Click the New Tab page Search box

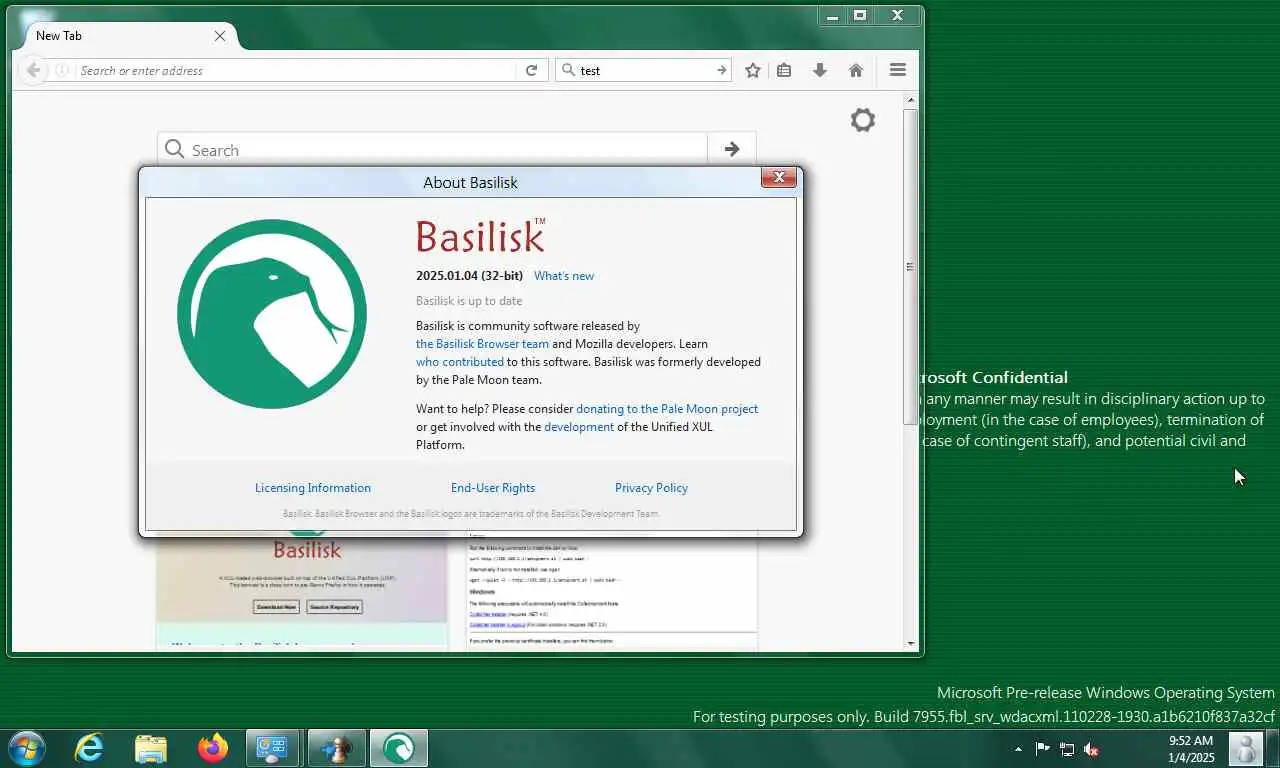click(x=432, y=149)
